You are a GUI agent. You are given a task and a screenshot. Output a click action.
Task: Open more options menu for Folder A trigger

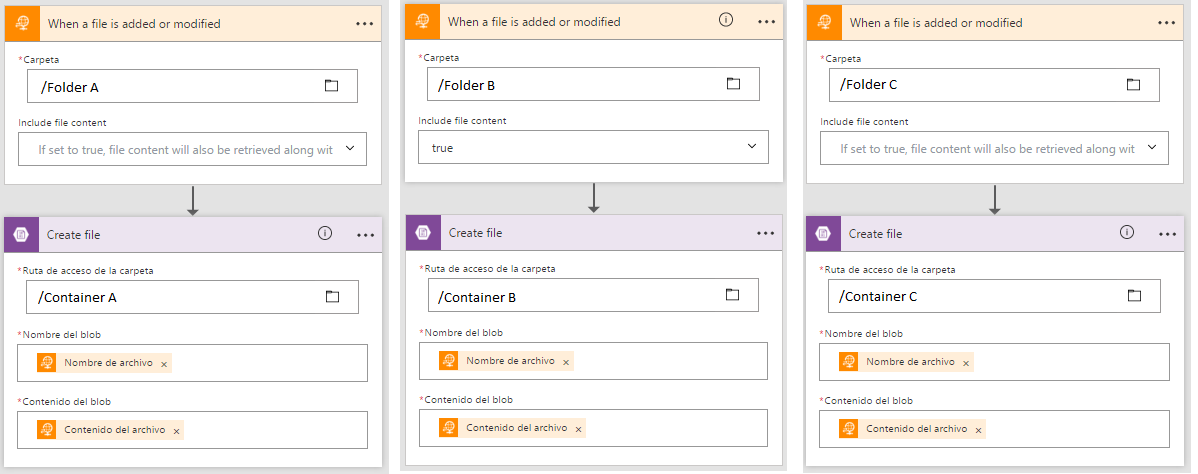point(365,23)
